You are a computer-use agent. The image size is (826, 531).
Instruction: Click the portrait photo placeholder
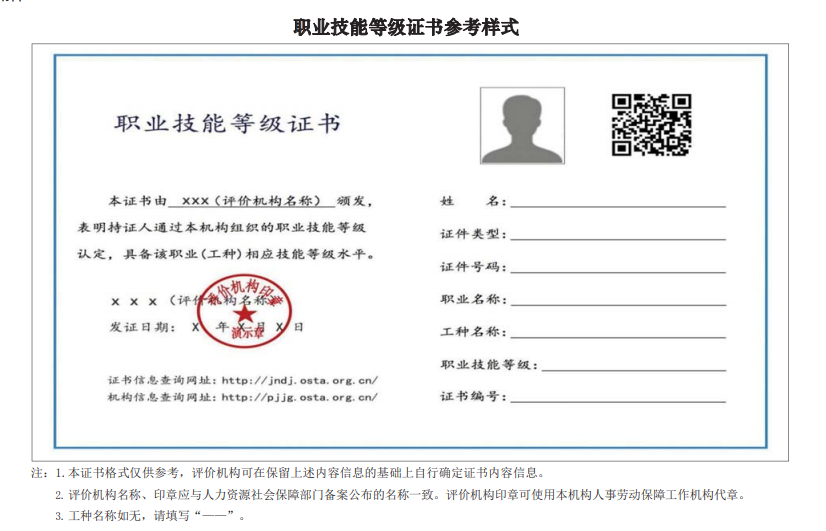[x=522, y=125]
